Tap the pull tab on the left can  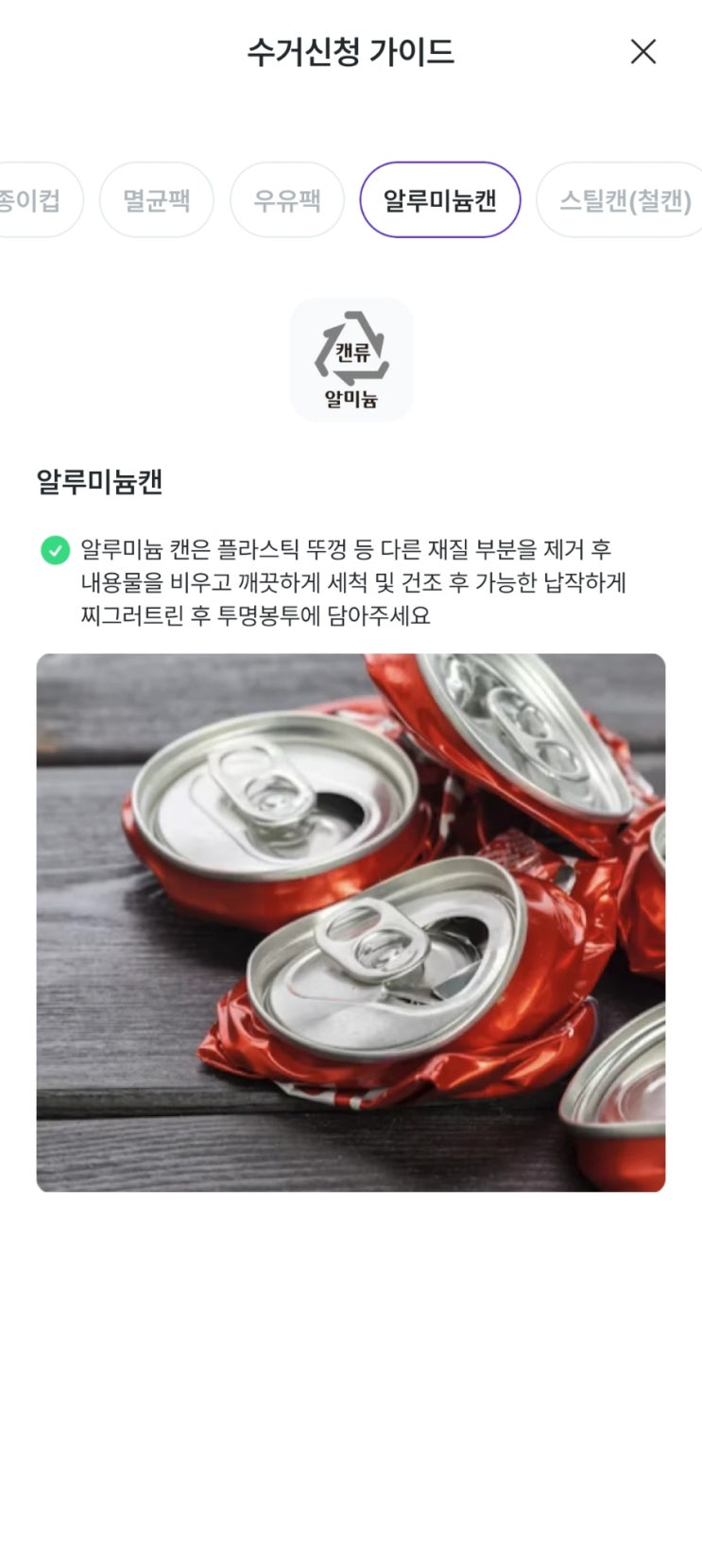pyautogui.click(x=260, y=783)
